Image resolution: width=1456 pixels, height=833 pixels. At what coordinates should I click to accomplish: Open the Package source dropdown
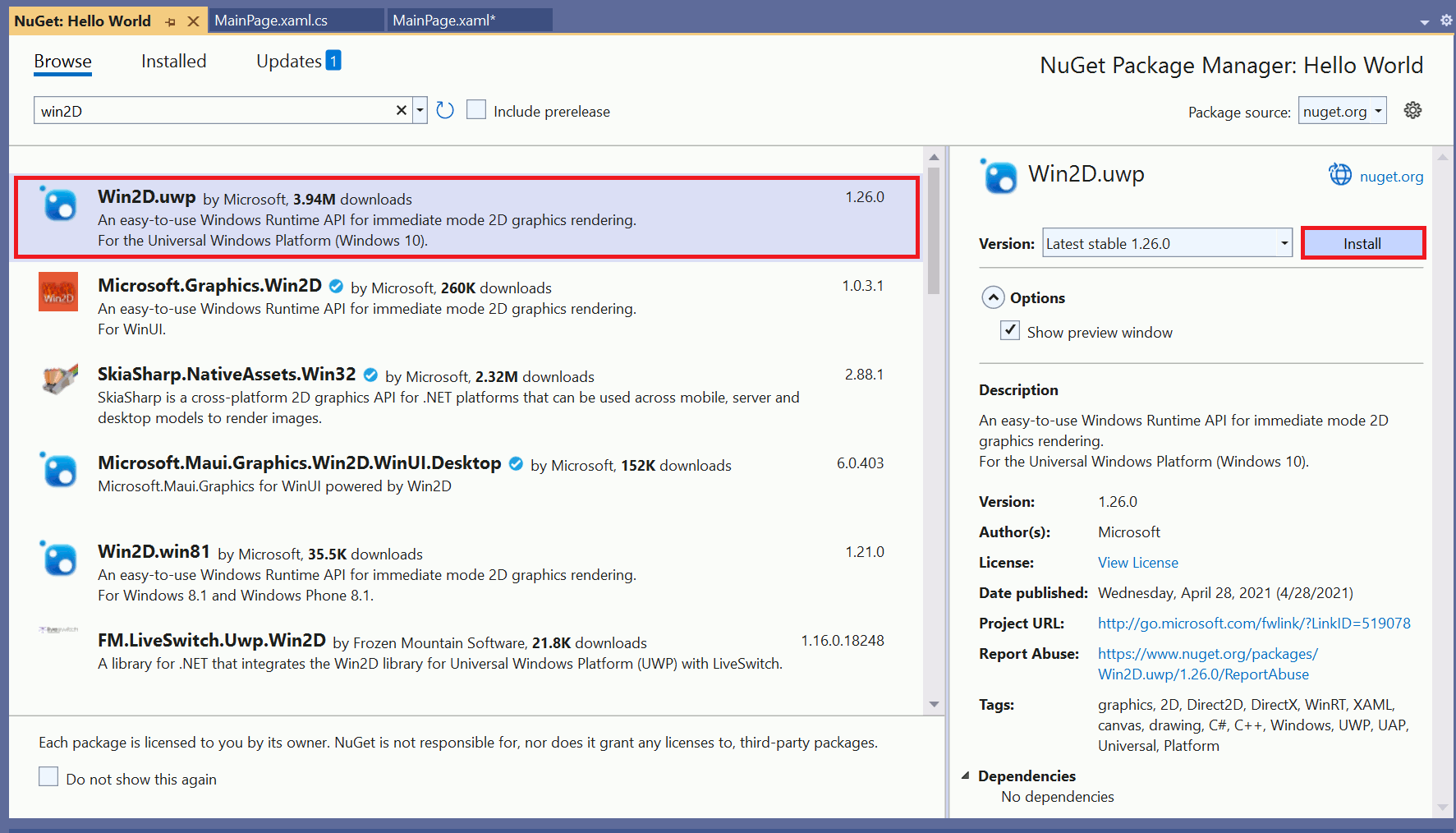[1378, 110]
